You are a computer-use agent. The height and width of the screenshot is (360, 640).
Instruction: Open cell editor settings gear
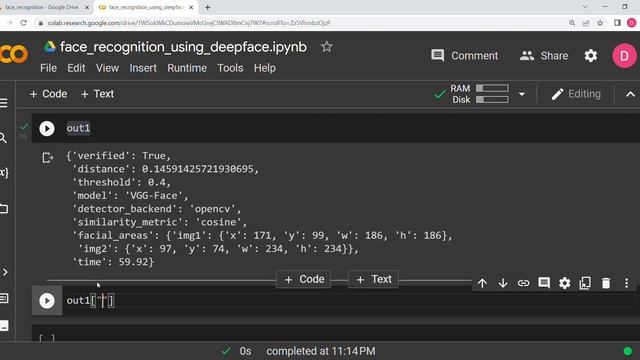[x=564, y=283]
